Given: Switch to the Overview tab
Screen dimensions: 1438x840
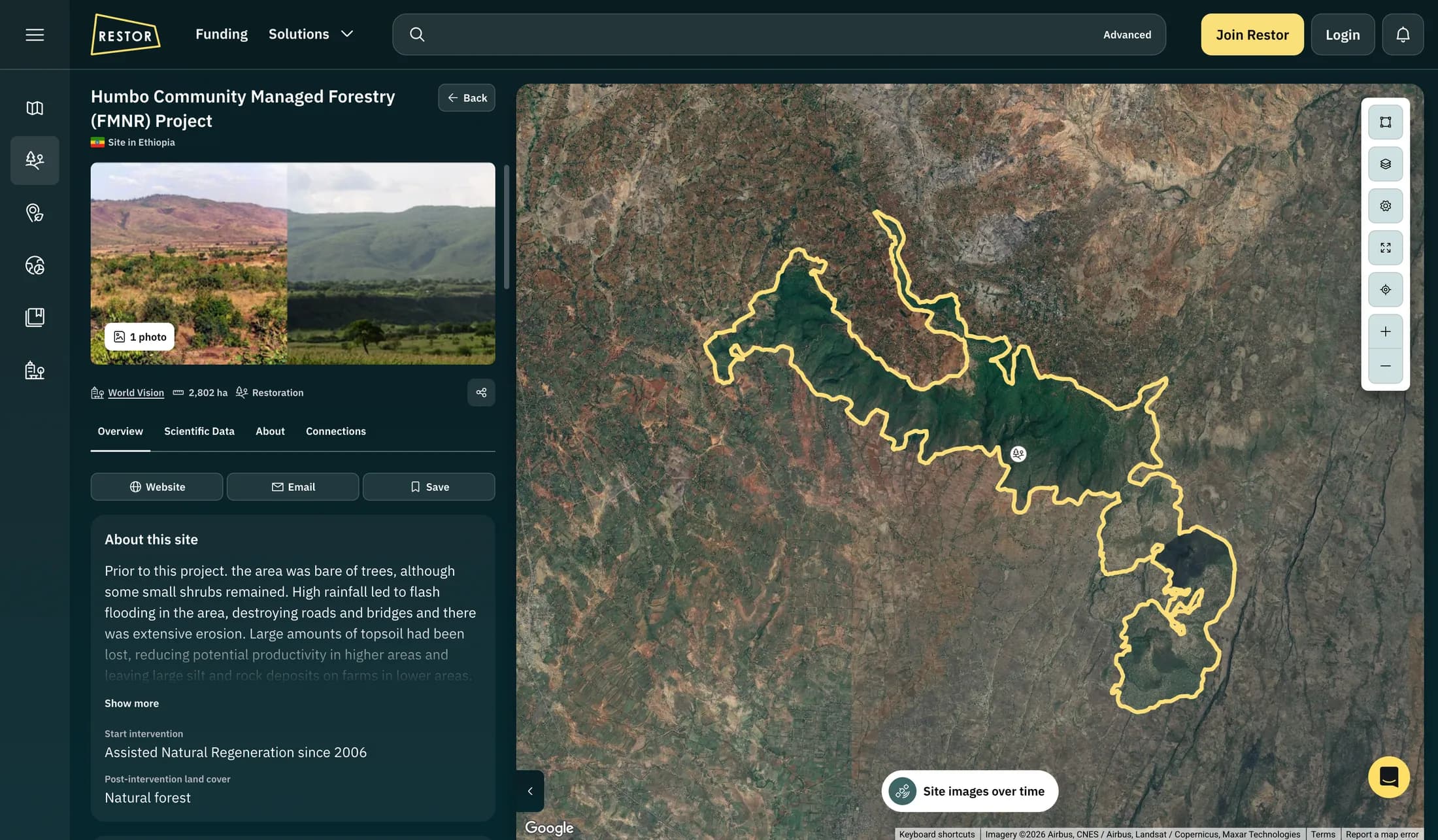Looking at the screenshot, I should [120, 431].
